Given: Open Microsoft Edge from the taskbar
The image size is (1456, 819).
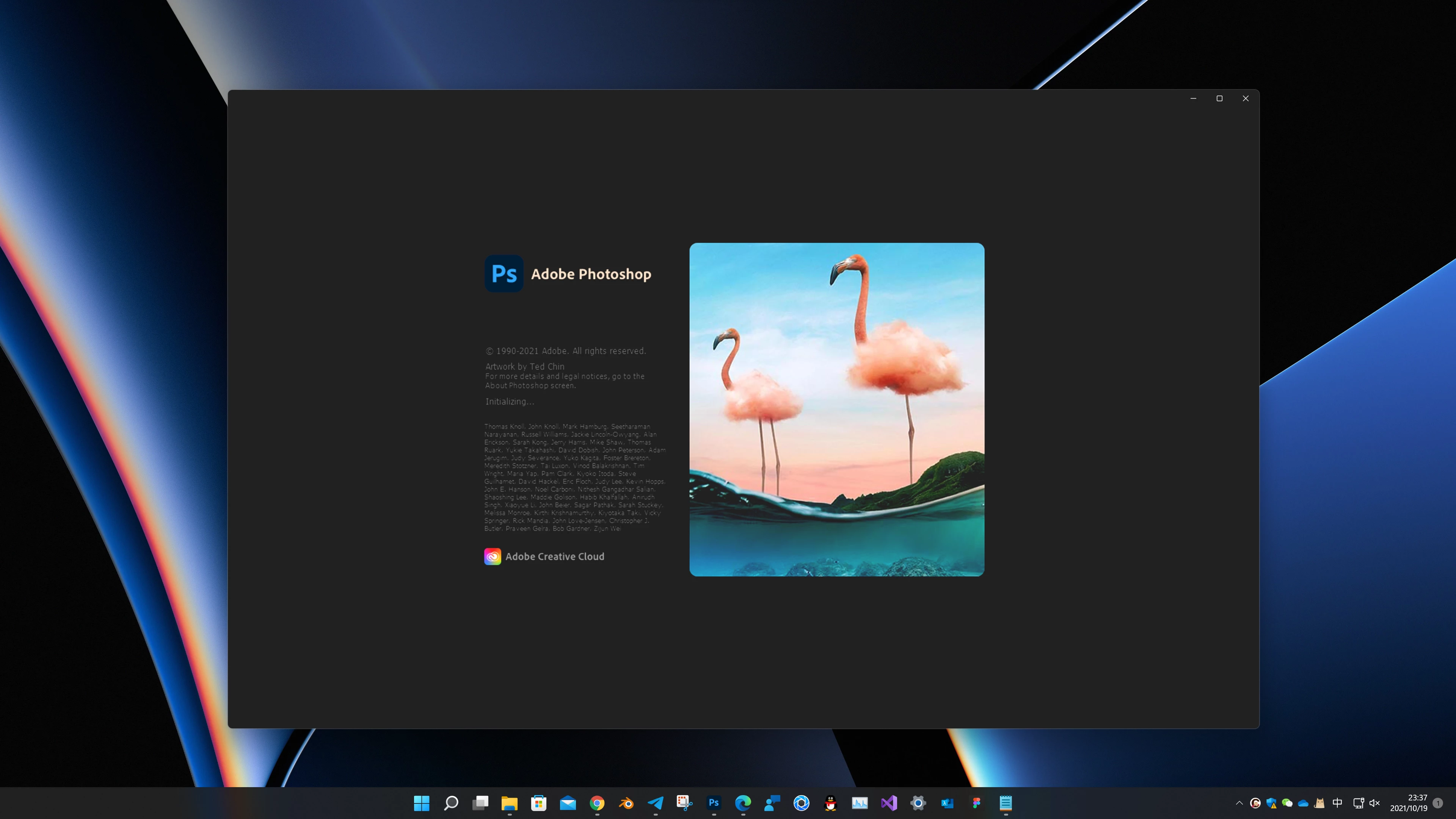Looking at the screenshot, I should click(x=743, y=803).
